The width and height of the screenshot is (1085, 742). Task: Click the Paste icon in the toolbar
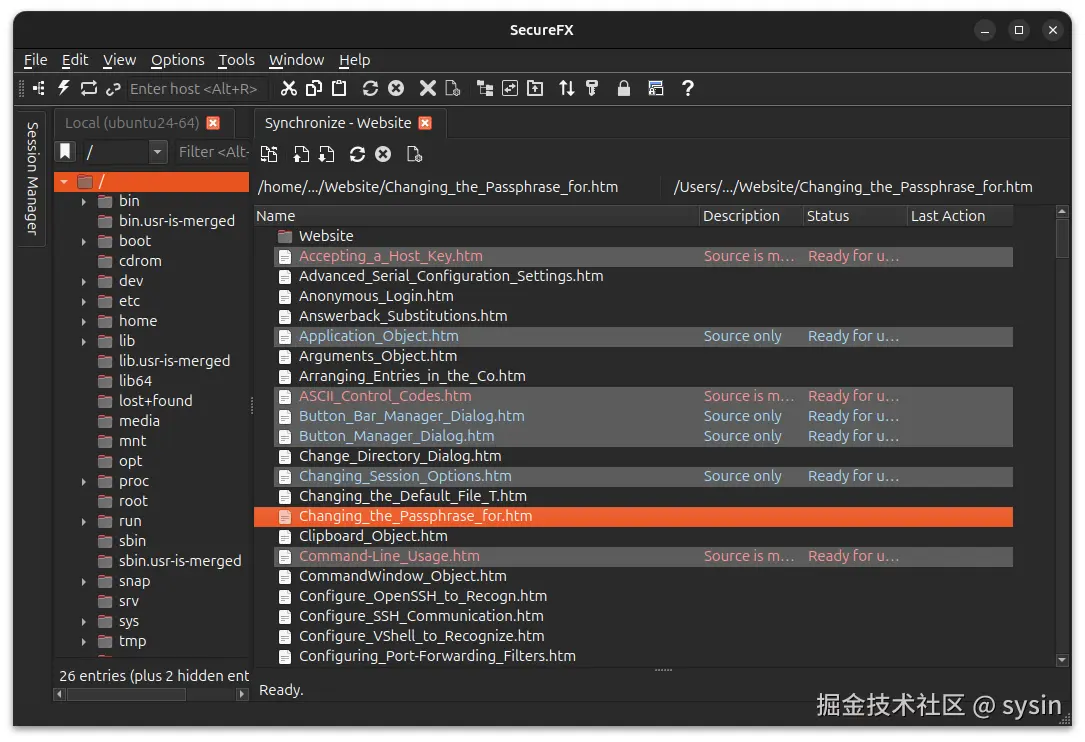click(340, 88)
